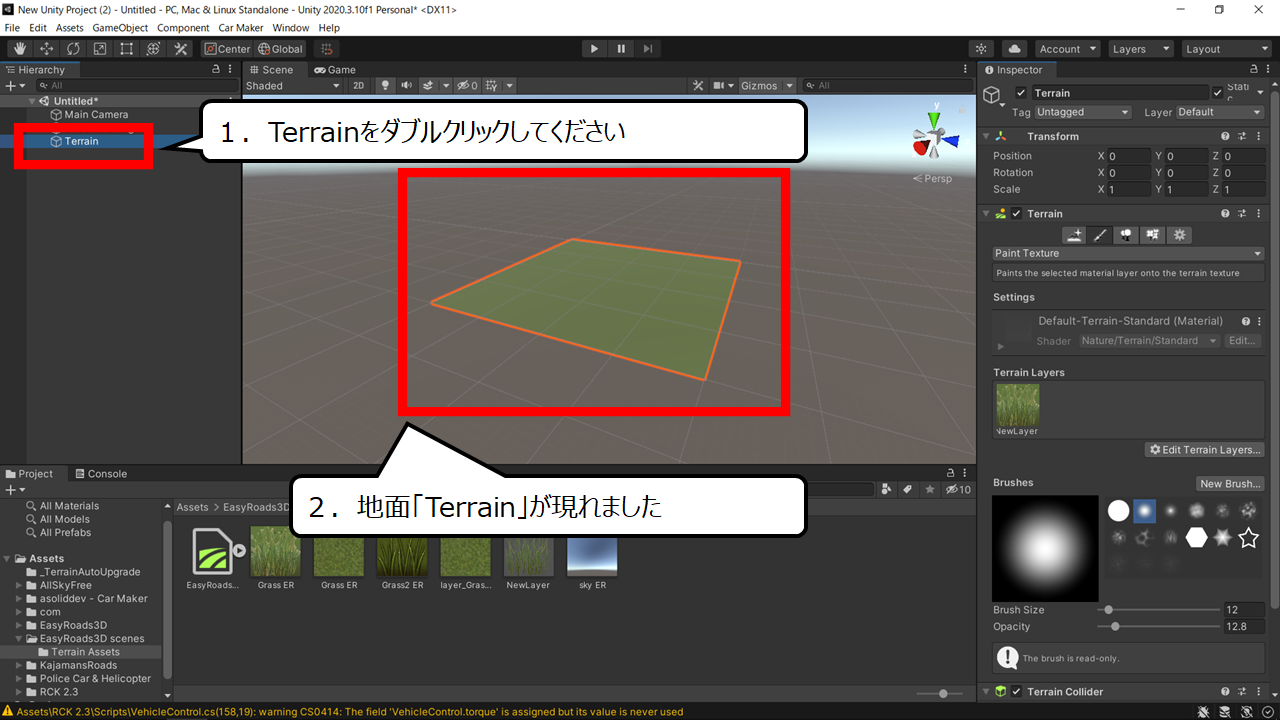The image size is (1280, 720).
Task: Open Terrain component help icon
Action: pos(1225,214)
